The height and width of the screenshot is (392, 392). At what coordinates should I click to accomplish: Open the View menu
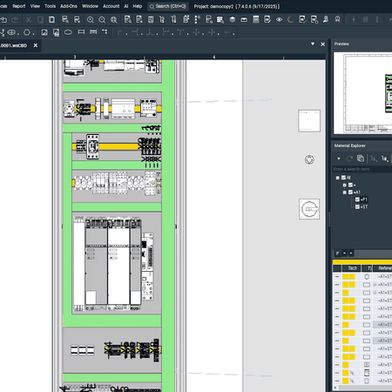(35, 6)
